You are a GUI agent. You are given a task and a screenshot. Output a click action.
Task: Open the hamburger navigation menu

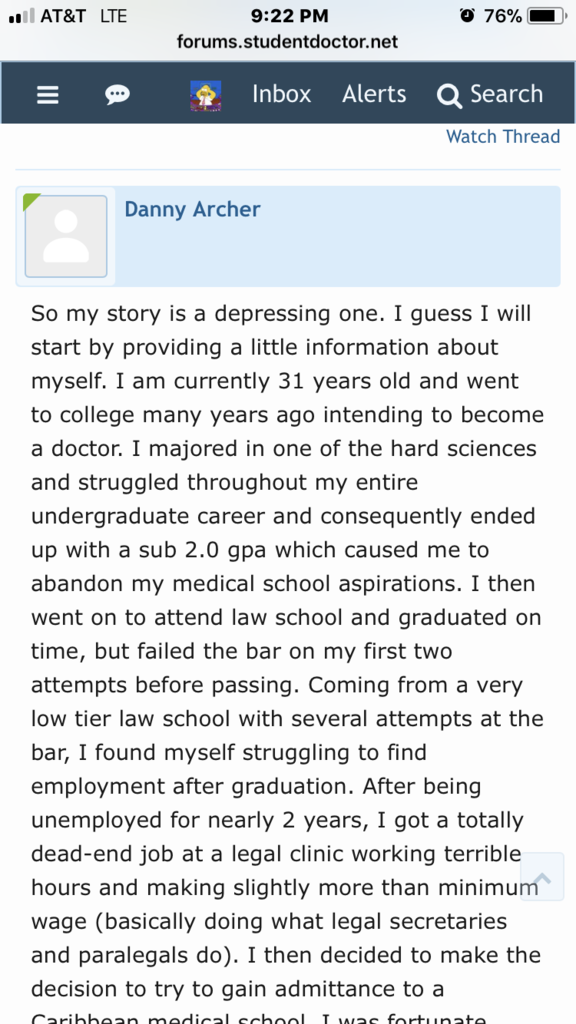[x=48, y=95]
